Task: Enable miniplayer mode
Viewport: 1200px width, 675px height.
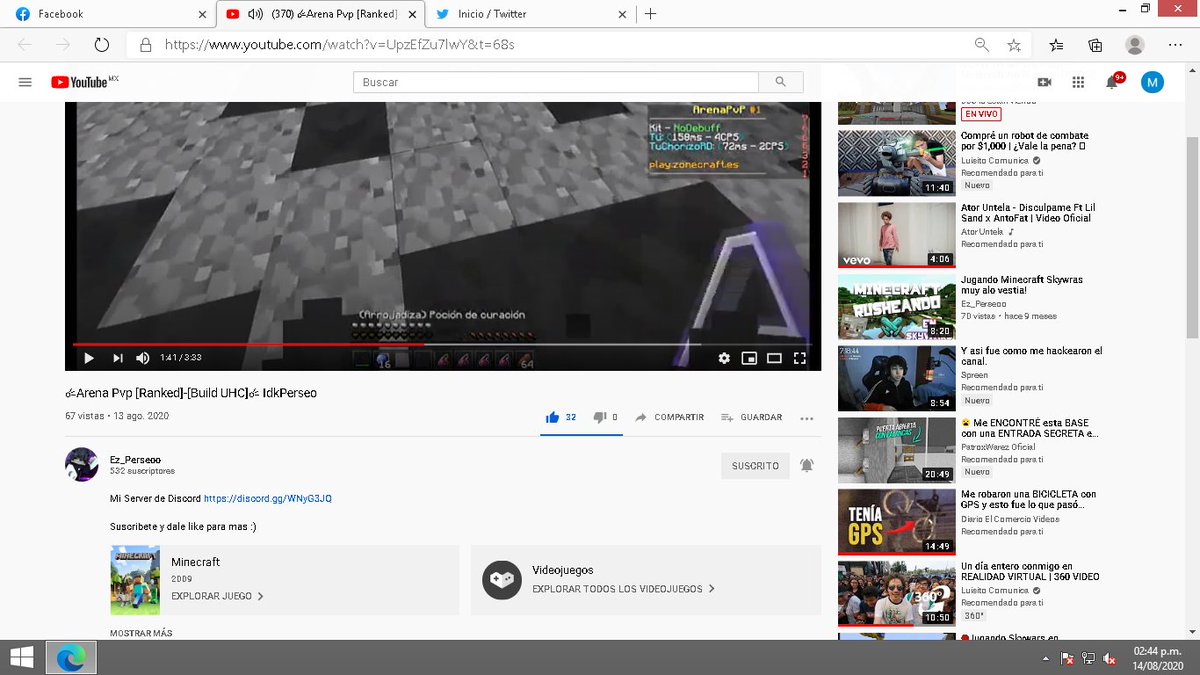Action: click(749, 357)
